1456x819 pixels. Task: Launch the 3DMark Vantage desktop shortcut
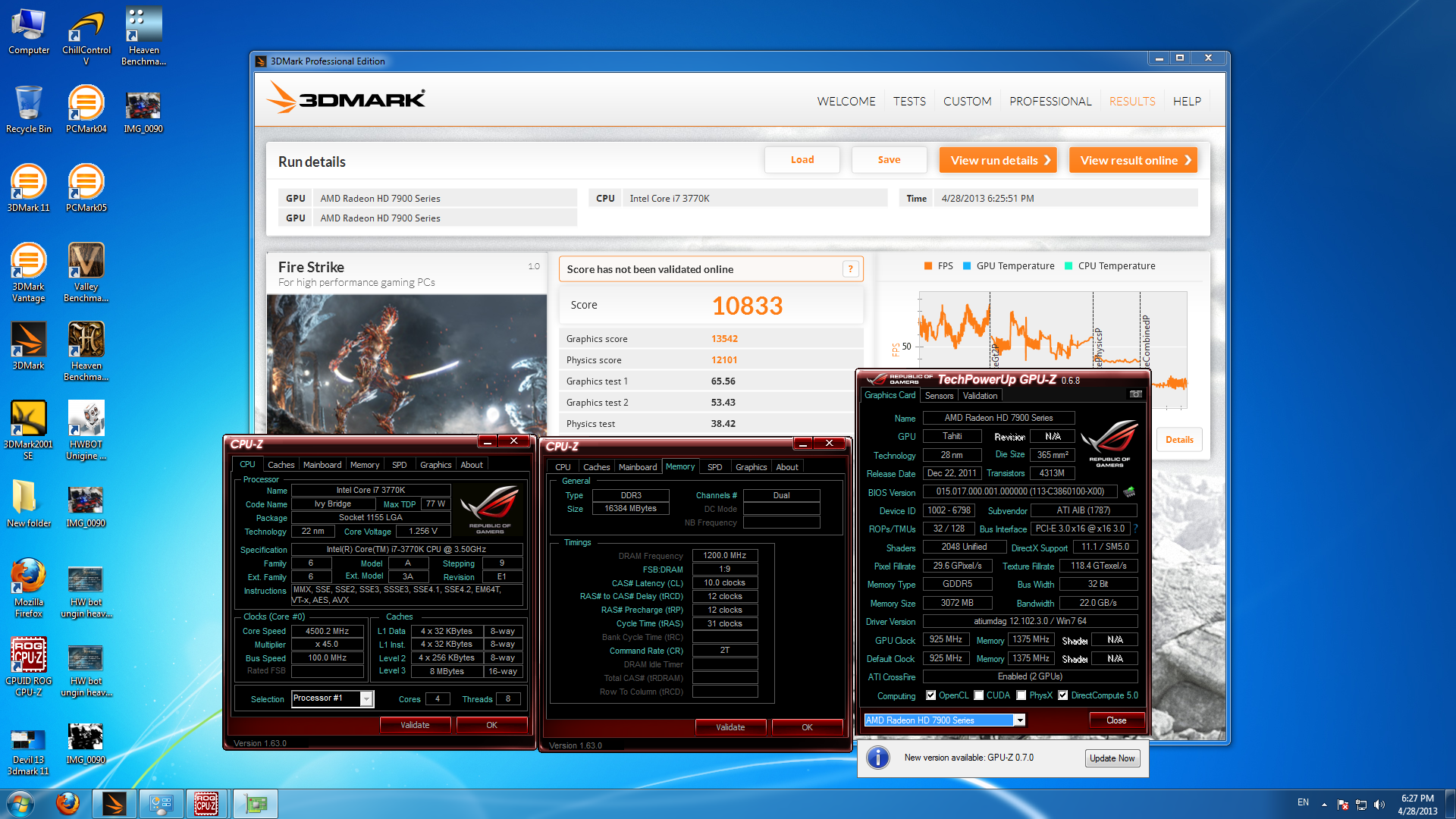29,273
